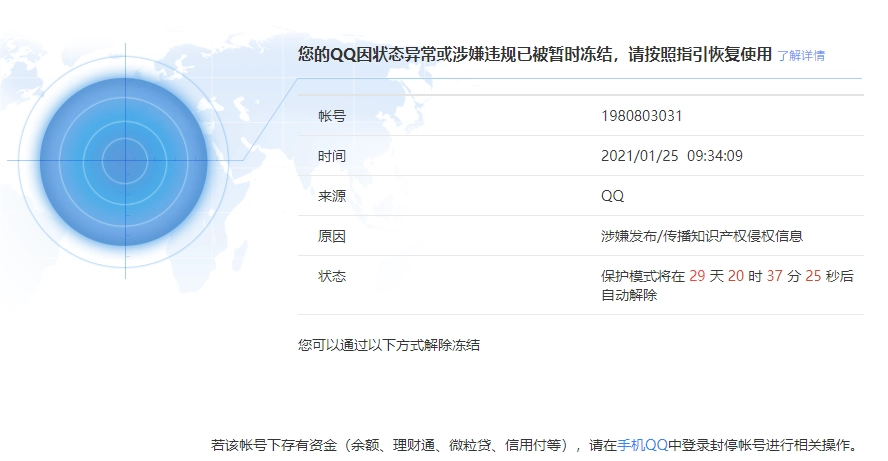This screenshot has width=888, height=461.
Task: Click the source value QQ
Action: (612, 196)
